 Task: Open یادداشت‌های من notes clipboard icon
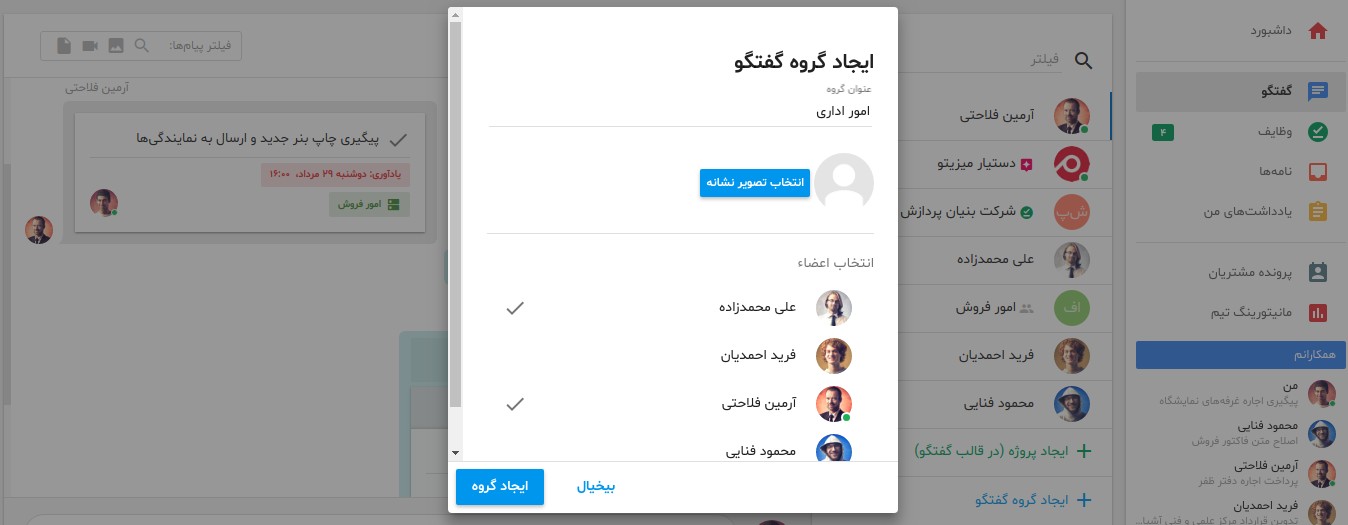pos(1318,212)
